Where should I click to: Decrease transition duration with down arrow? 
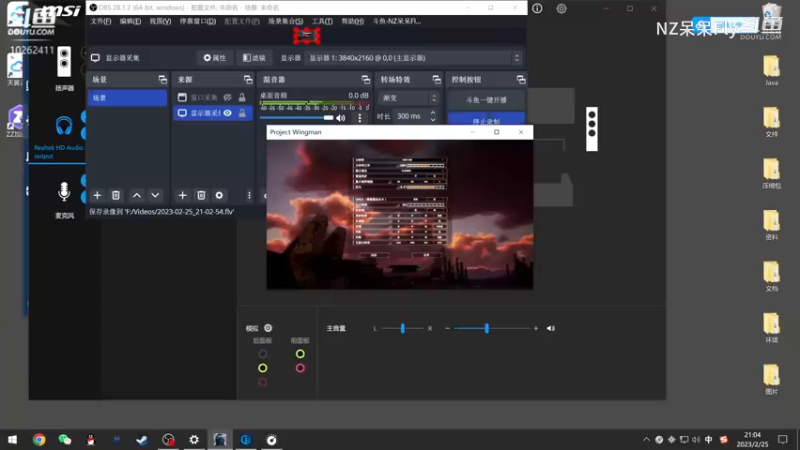433,119
